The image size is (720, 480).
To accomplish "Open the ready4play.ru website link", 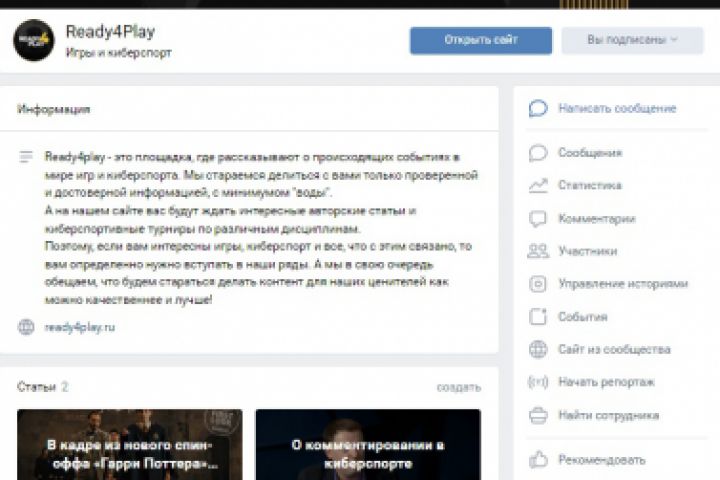I will click(79, 327).
